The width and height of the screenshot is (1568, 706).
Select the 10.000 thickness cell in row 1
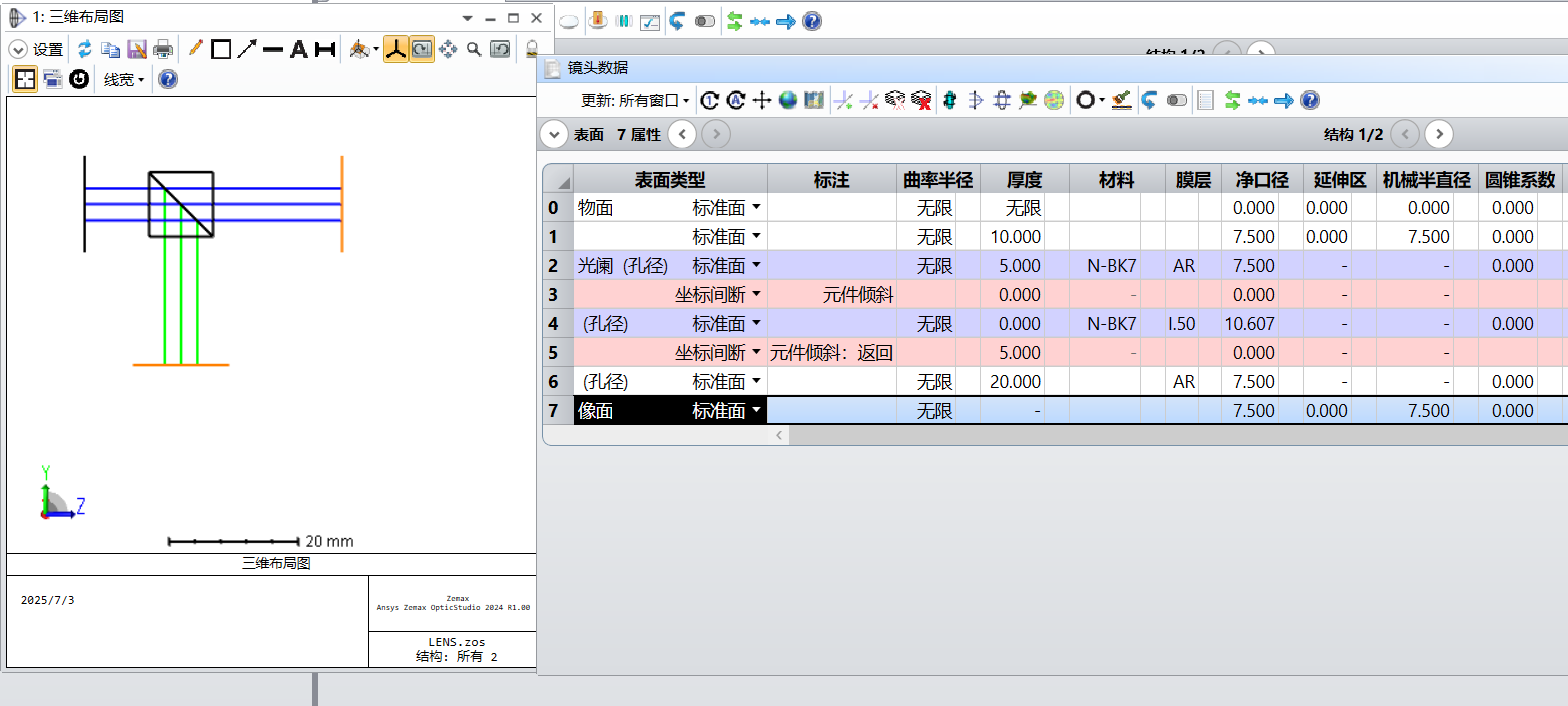click(1013, 237)
